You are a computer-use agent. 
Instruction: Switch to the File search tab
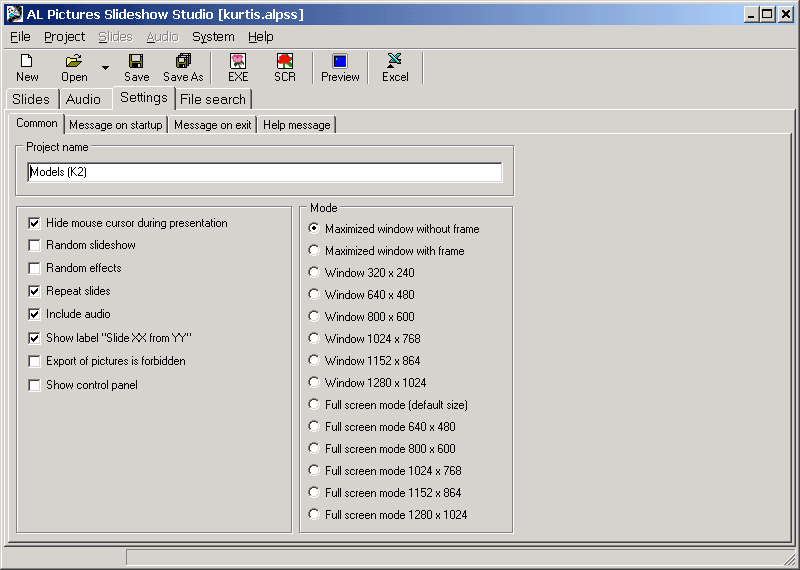coord(212,99)
